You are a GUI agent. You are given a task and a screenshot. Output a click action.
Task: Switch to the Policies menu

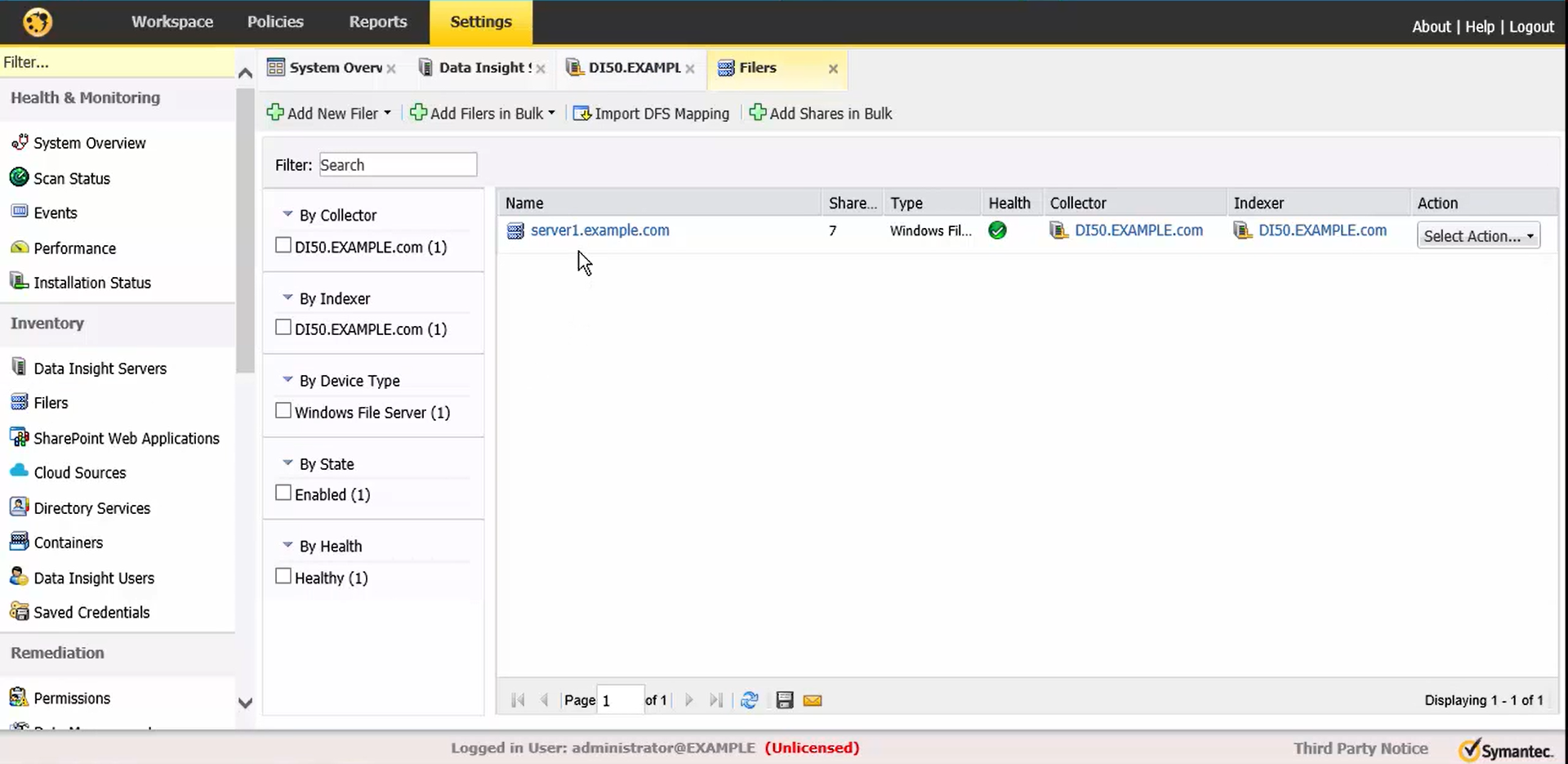click(x=275, y=22)
